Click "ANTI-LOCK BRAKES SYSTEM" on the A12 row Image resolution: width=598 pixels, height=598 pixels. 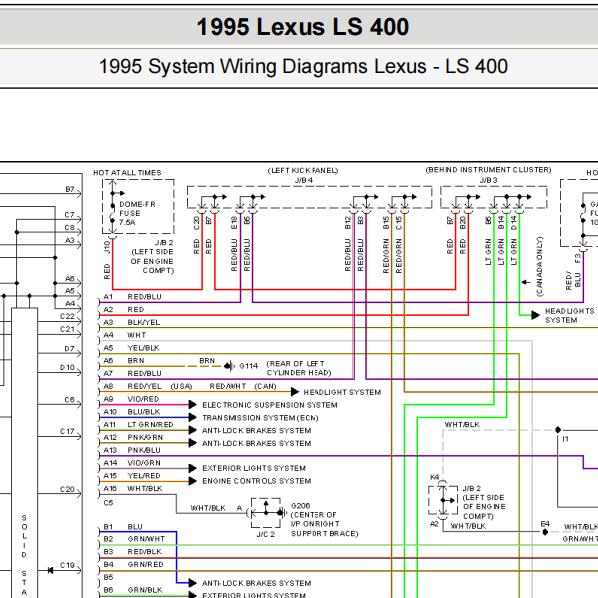(257, 444)
